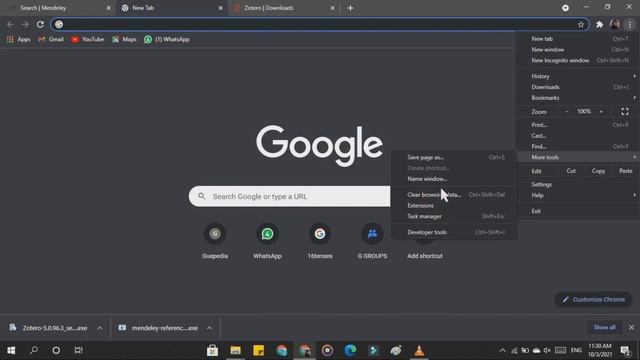This screenshot has height=360, width=640.
Task: Select Save page as option
Action: pos(454,158)
